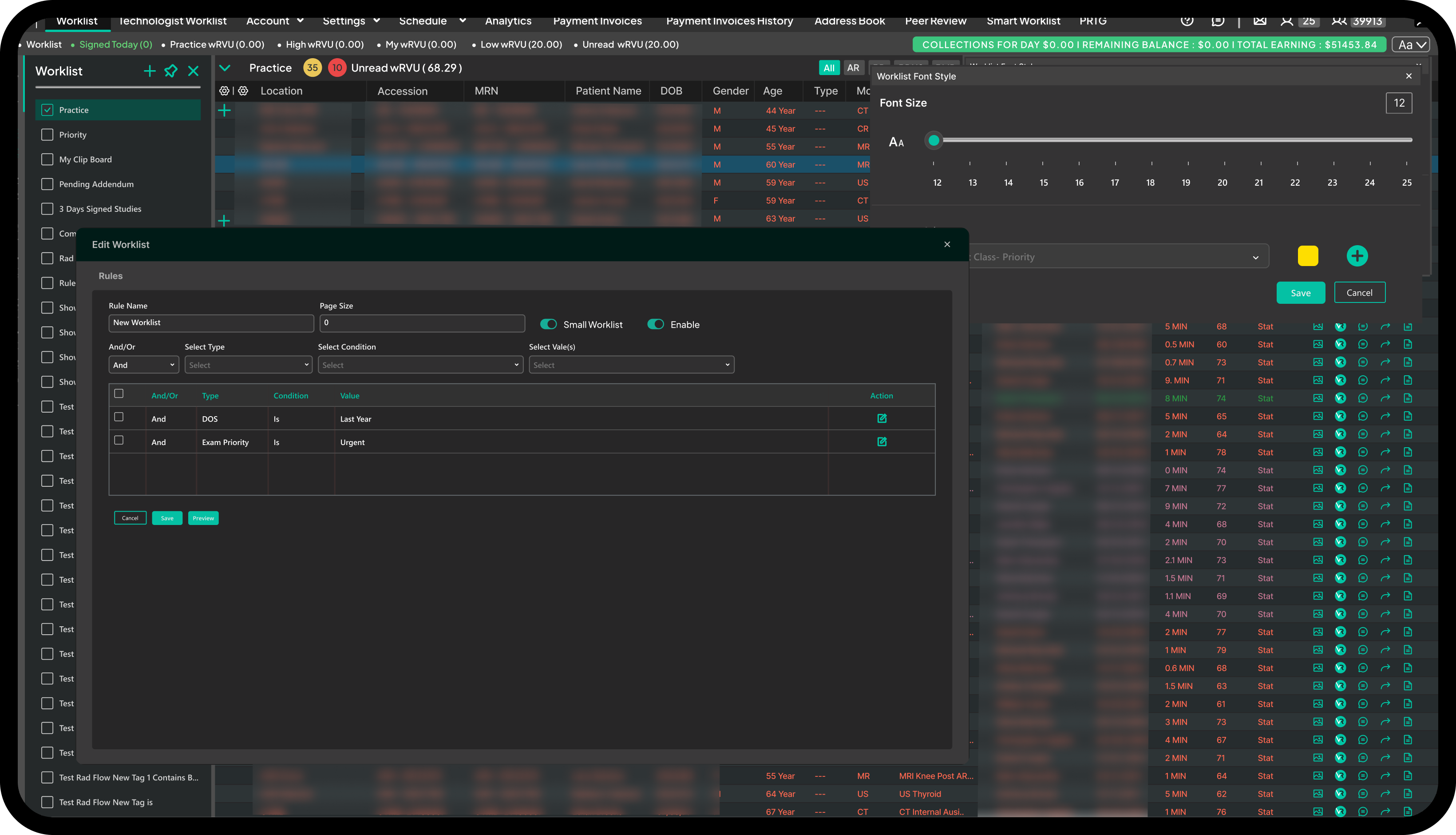Screen dimensions: 1456x835
Task: Click Cancel in the Worklist Font Style panel
Action: (1359, 293)
